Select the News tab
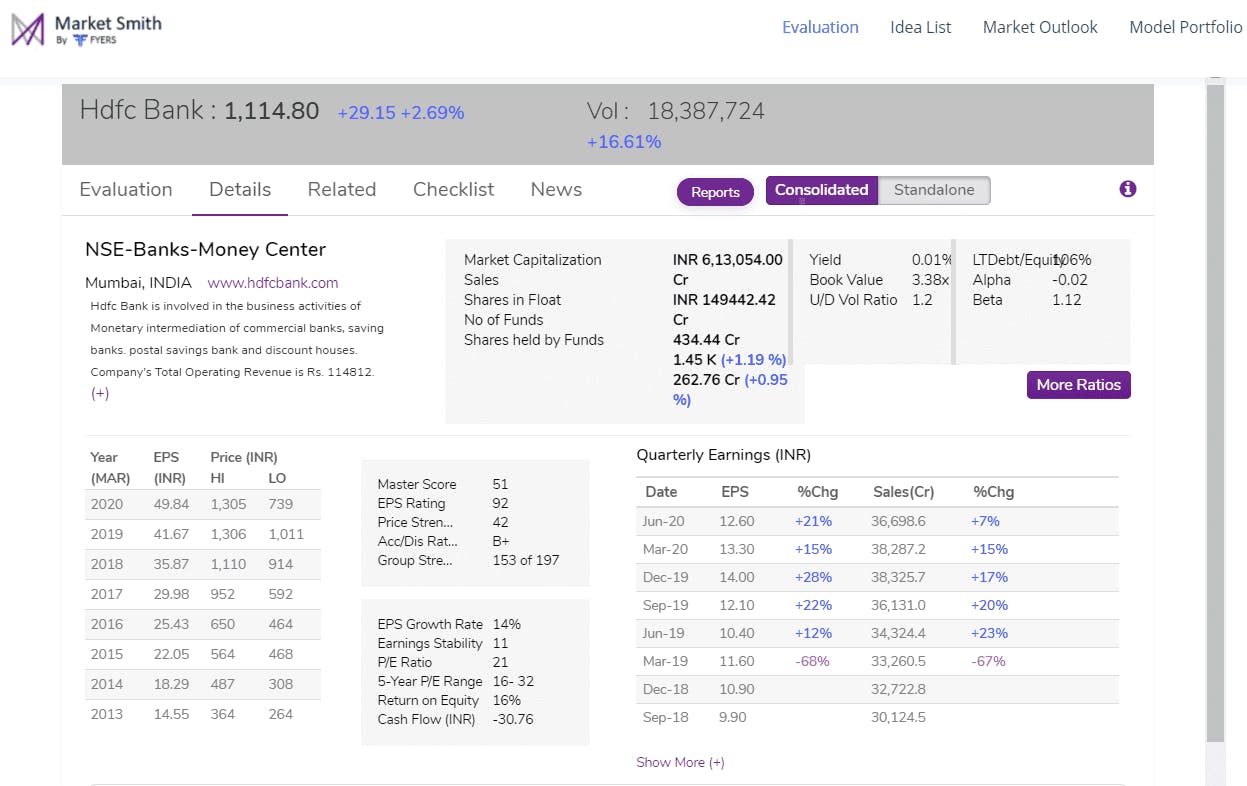This screenshot has height=786, width=1247. coord(556,189)
